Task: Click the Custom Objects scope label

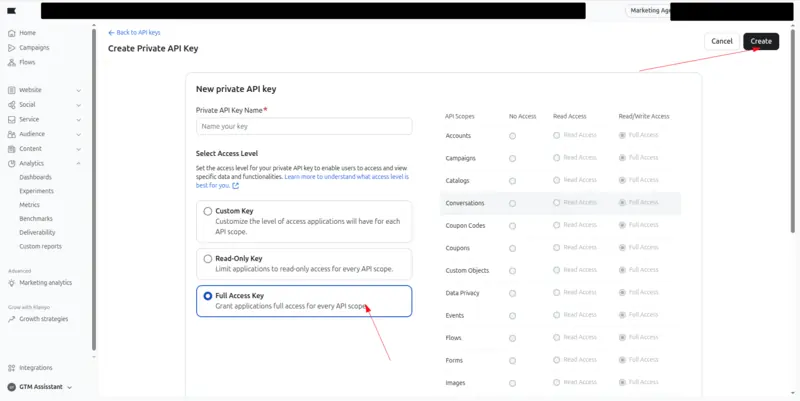Action: 467,271
